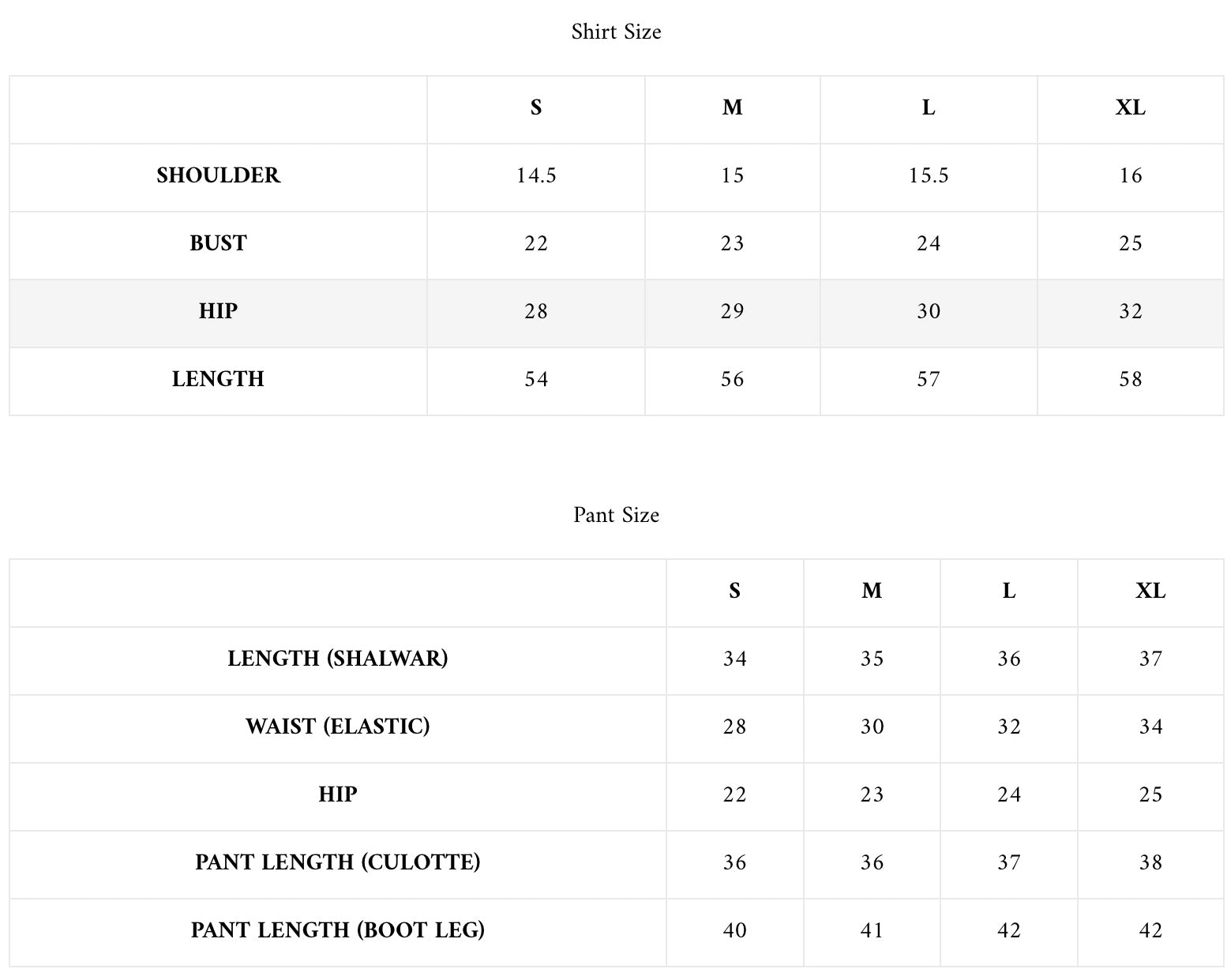Image resolution: width=1227 pixels, height=980 pixels.
Task: Select the PANT LENGTH (CULOTTE) row label
Action: [x=337, y=862]
